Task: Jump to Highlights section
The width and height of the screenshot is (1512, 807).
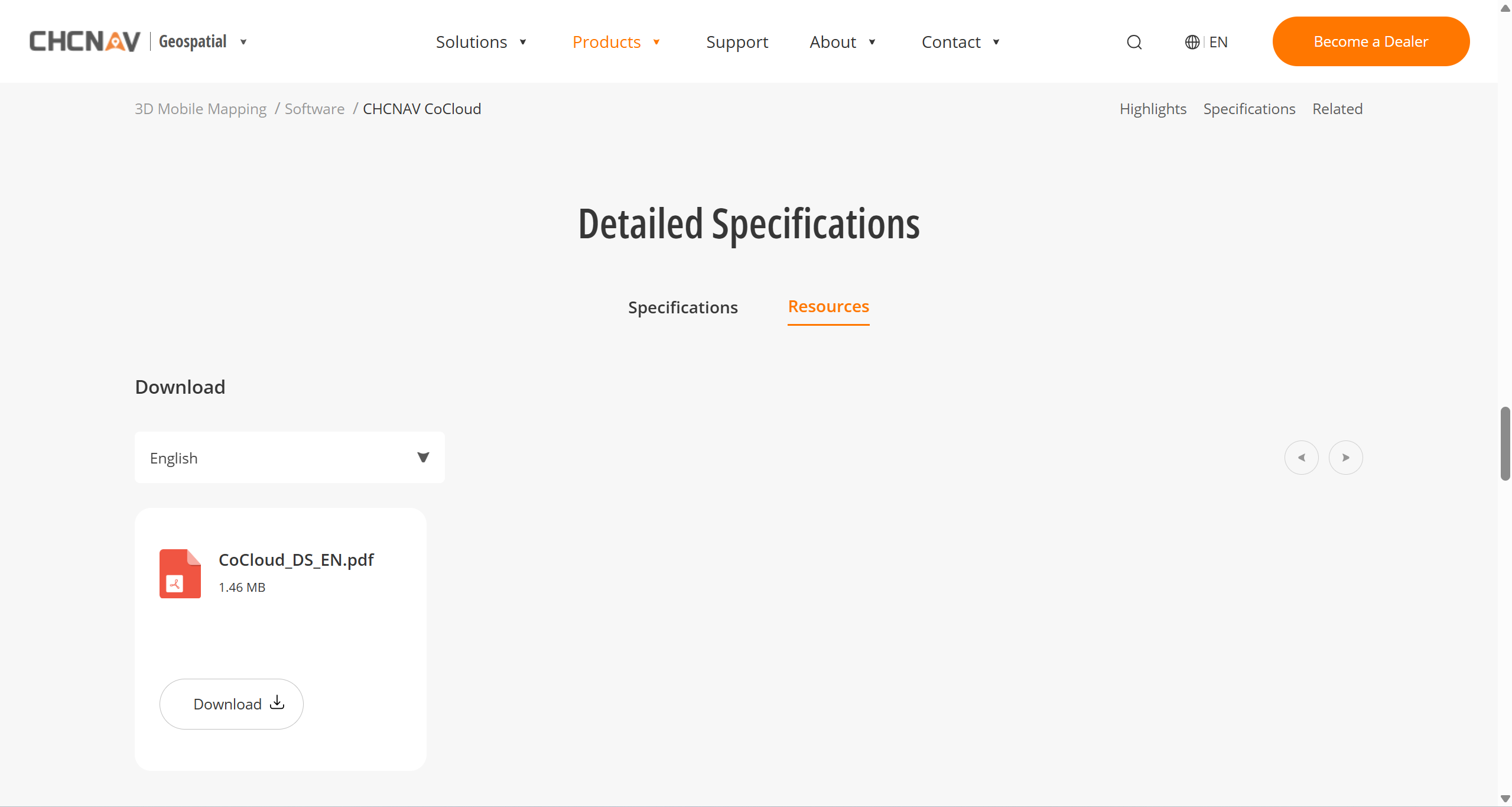Action: (x=1153, y=109)
